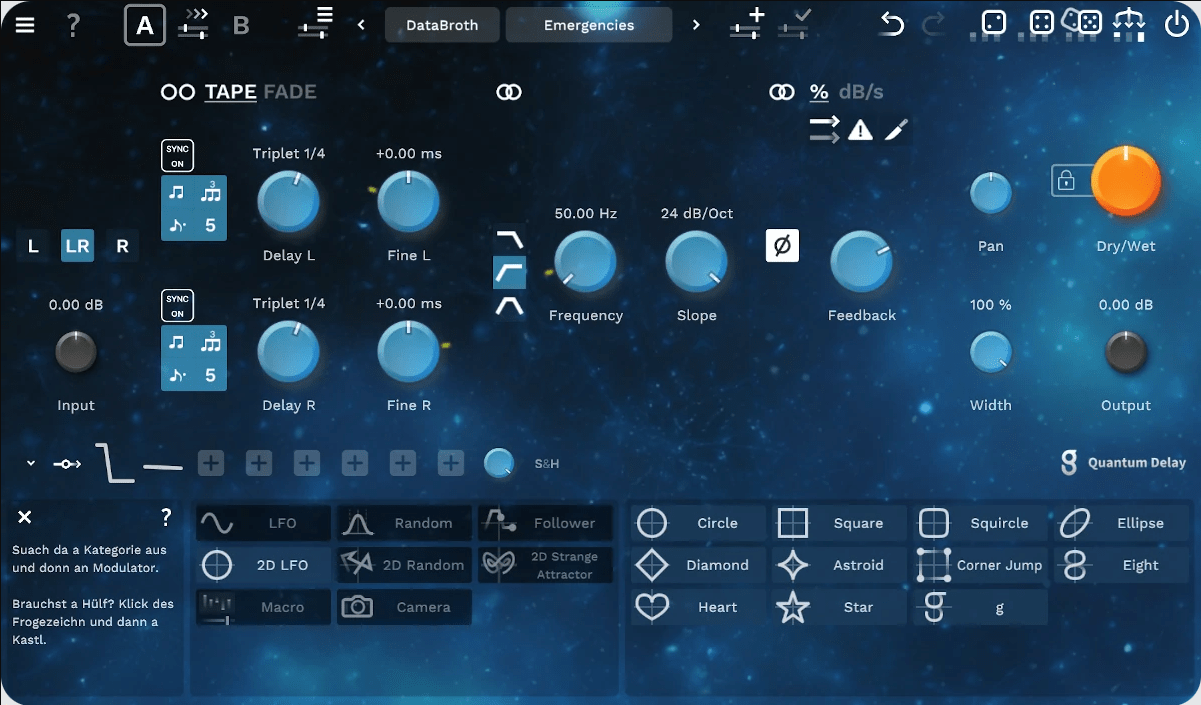
Task: Click the two-dot dice randomize icon
Action: click(x=993, y=23)
